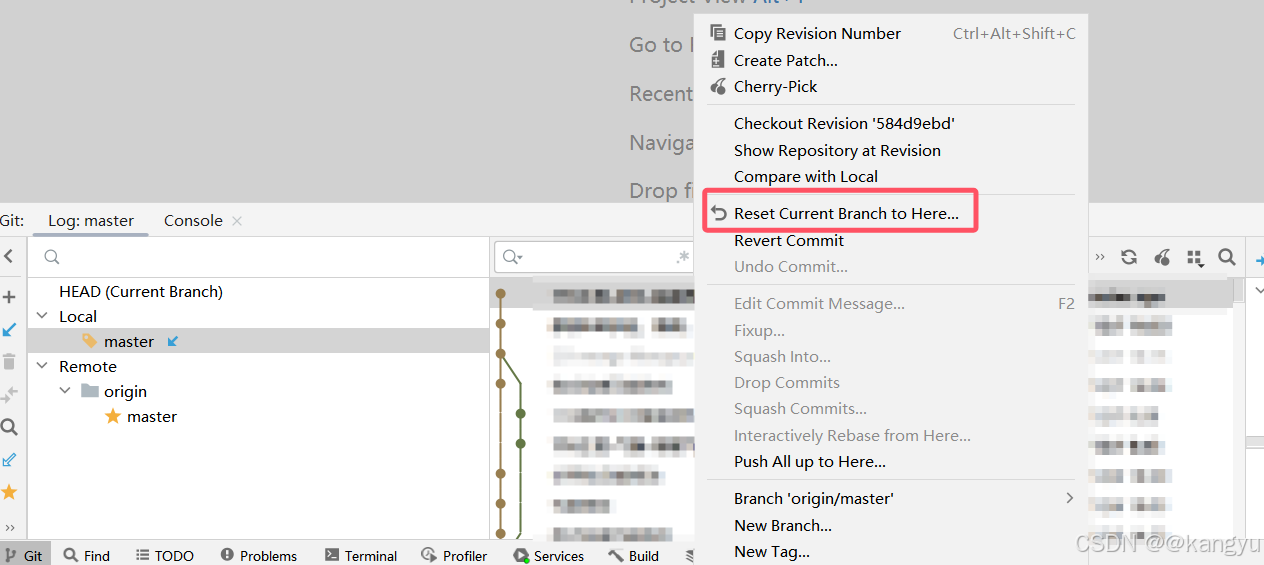Focus the commit log search field

[595, 257]
